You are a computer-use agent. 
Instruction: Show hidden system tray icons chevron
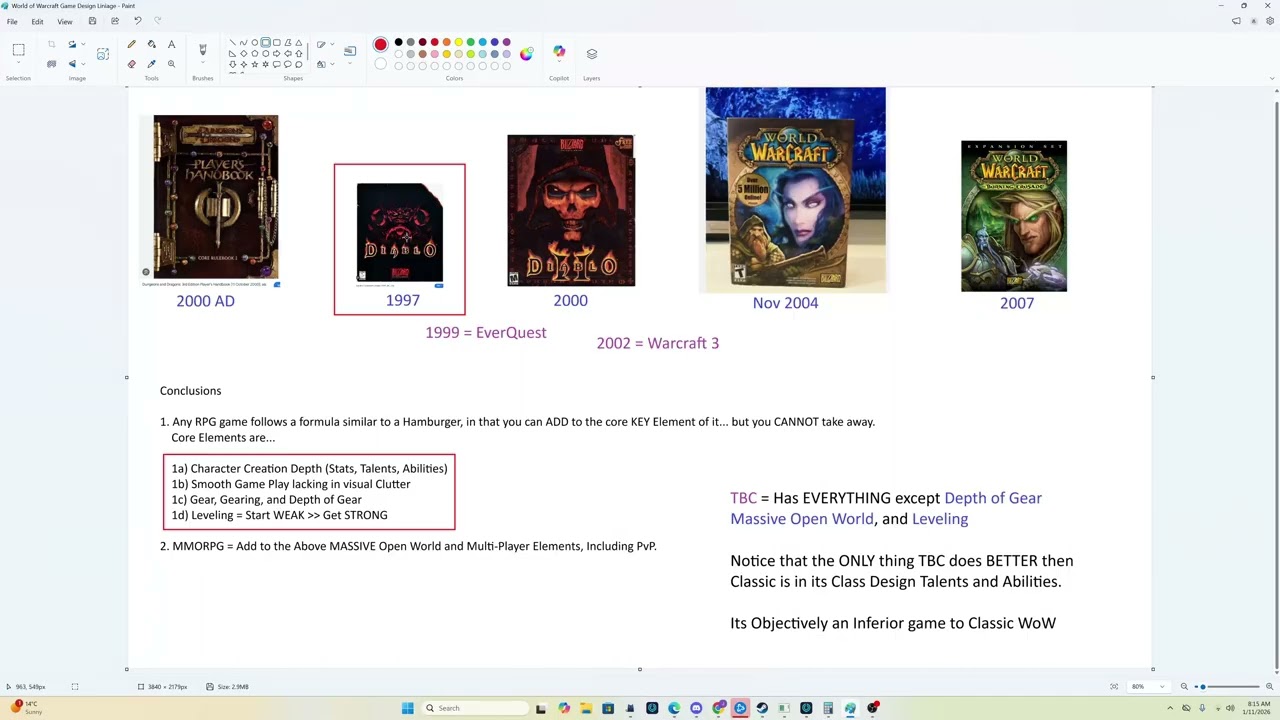pos(1170,708)
